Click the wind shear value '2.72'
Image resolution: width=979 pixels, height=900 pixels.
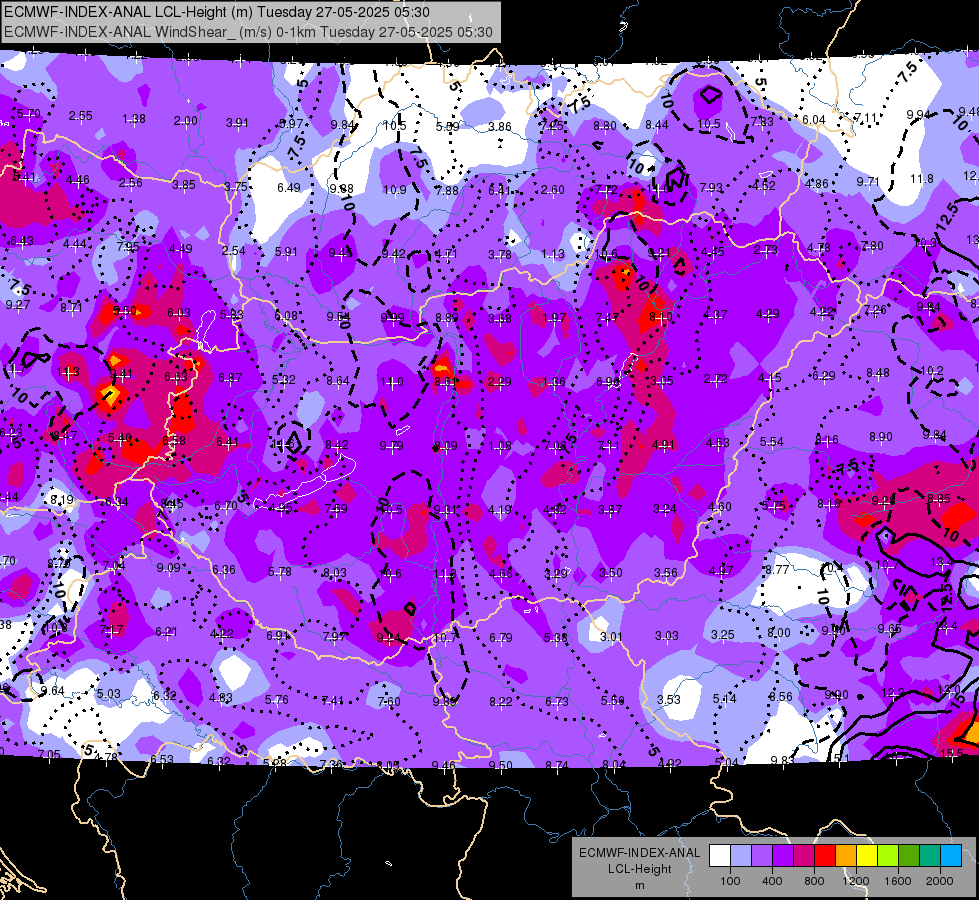pos(716,378)
